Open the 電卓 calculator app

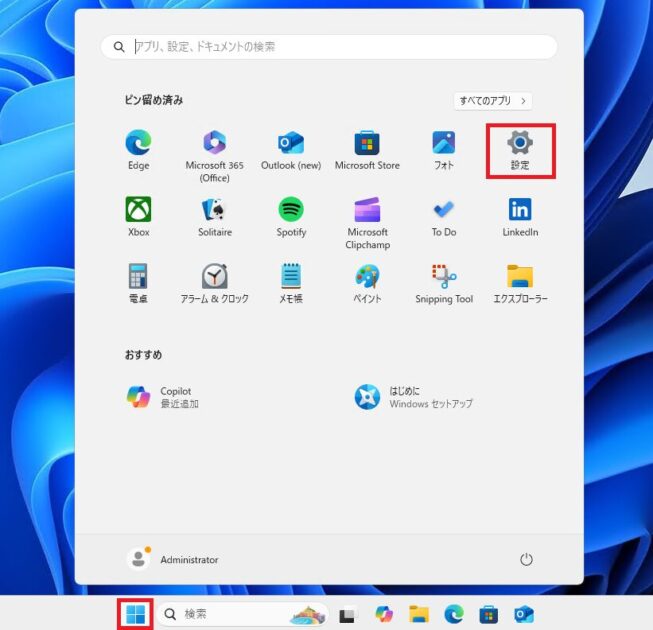(138, 283)
